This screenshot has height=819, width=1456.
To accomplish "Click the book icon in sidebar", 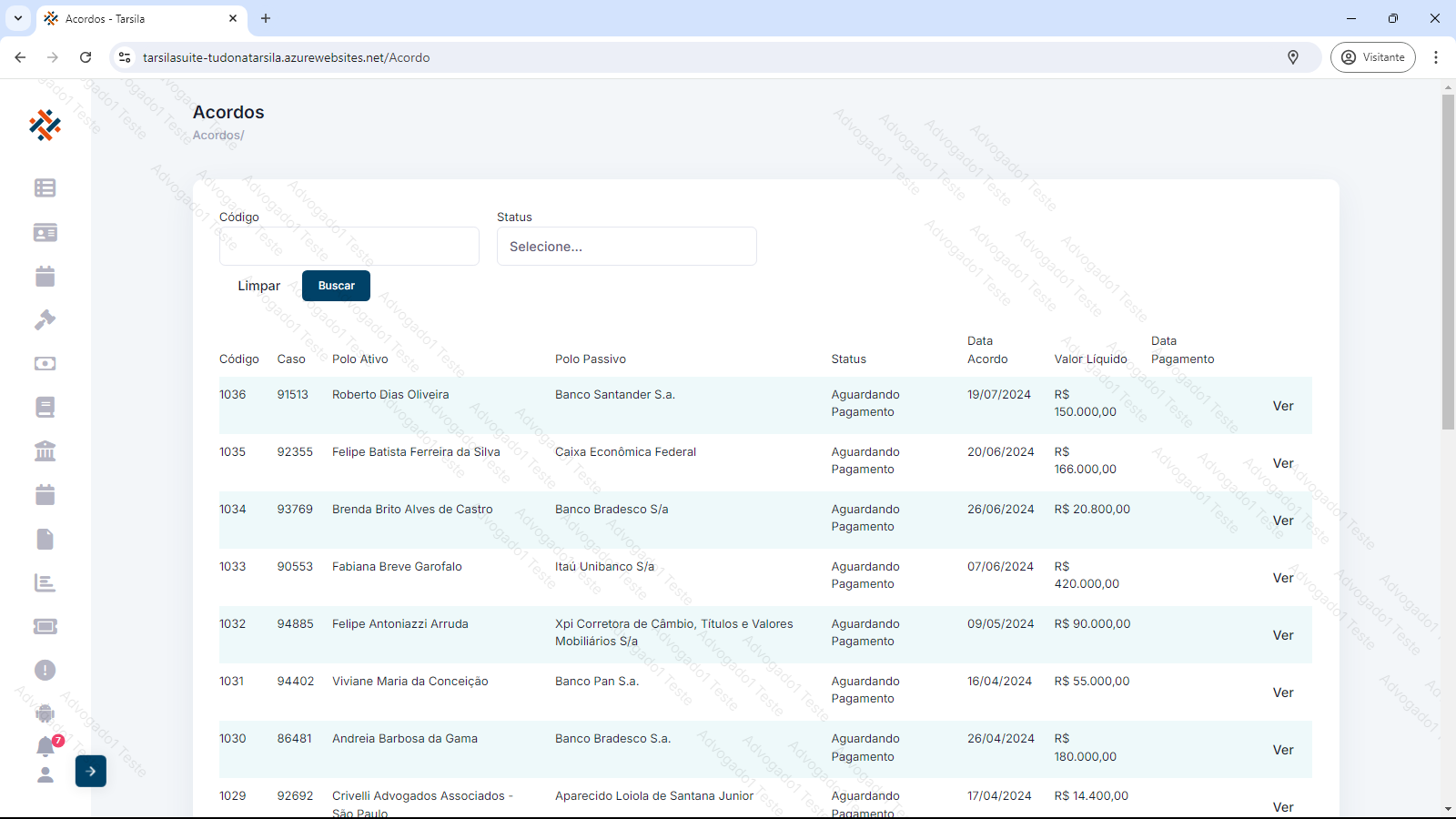I will 45,407.
